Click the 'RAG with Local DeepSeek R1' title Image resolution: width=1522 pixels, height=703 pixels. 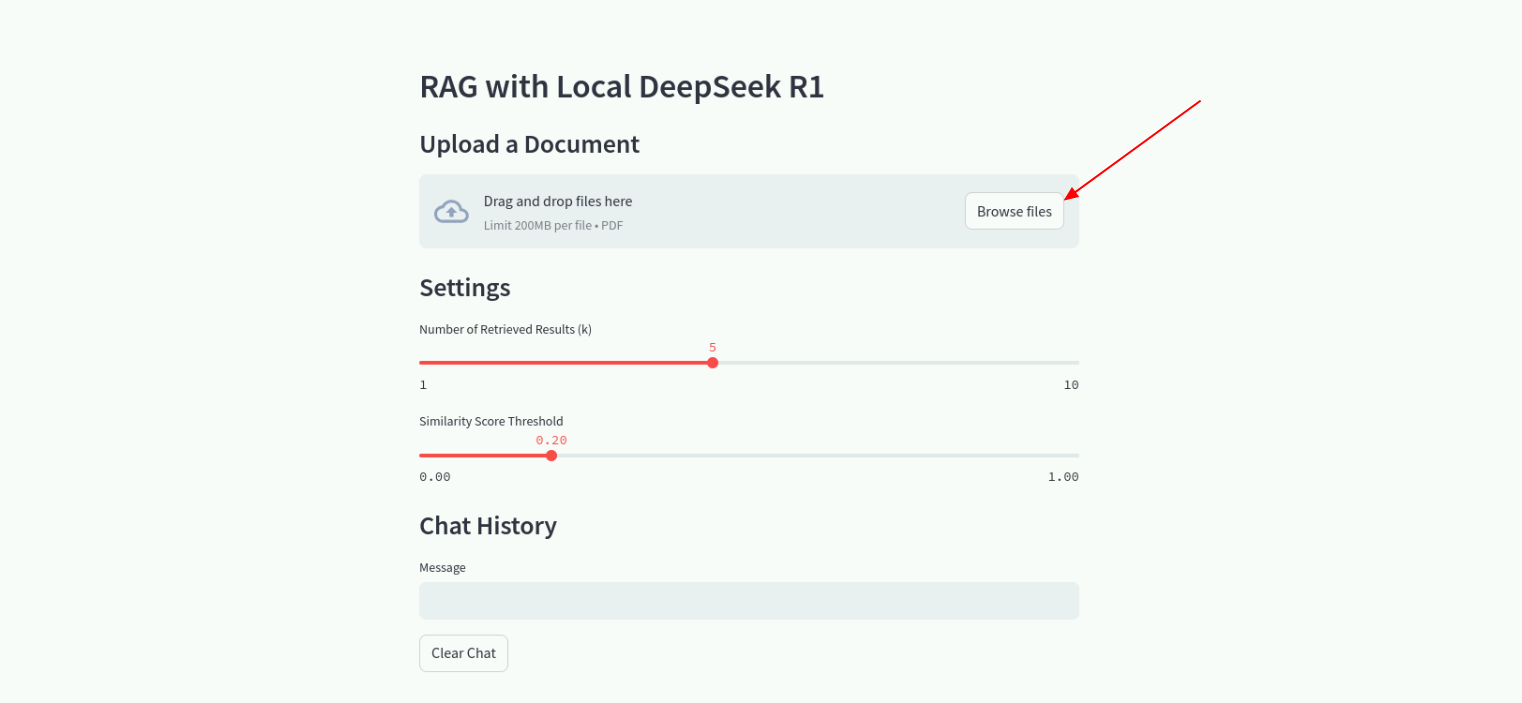pyautogui.click(x=621, y=87)
